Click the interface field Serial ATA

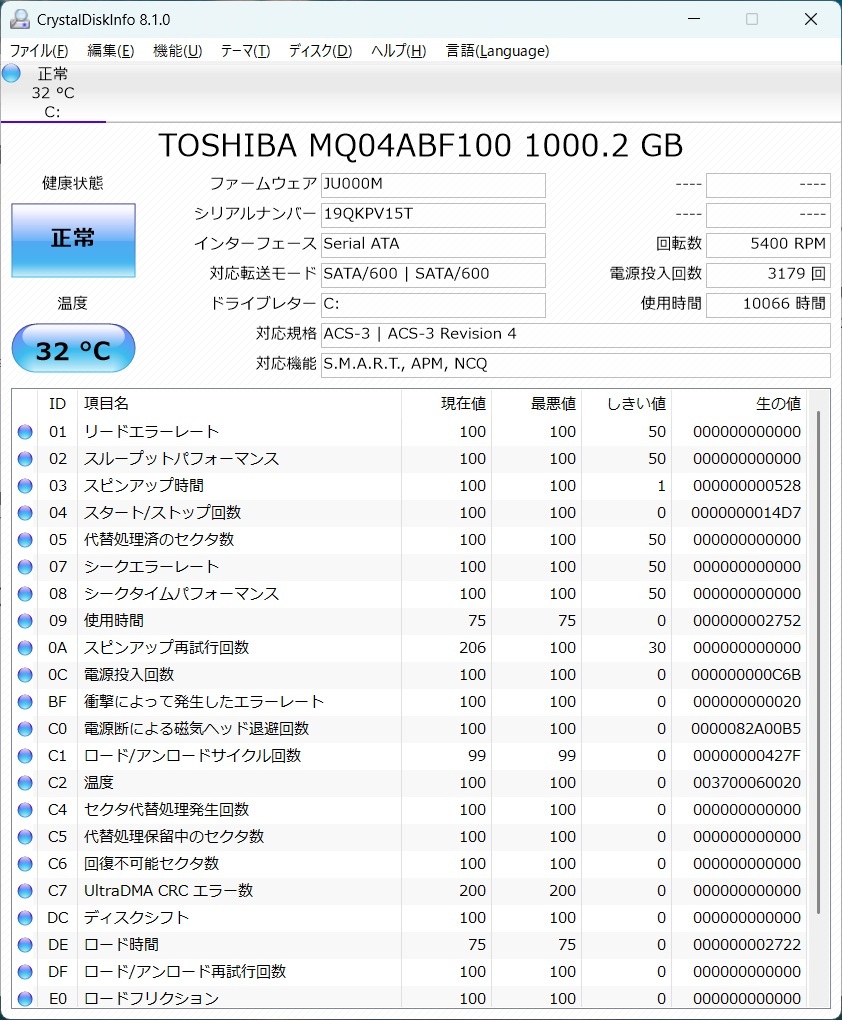[x=433, y=245]
